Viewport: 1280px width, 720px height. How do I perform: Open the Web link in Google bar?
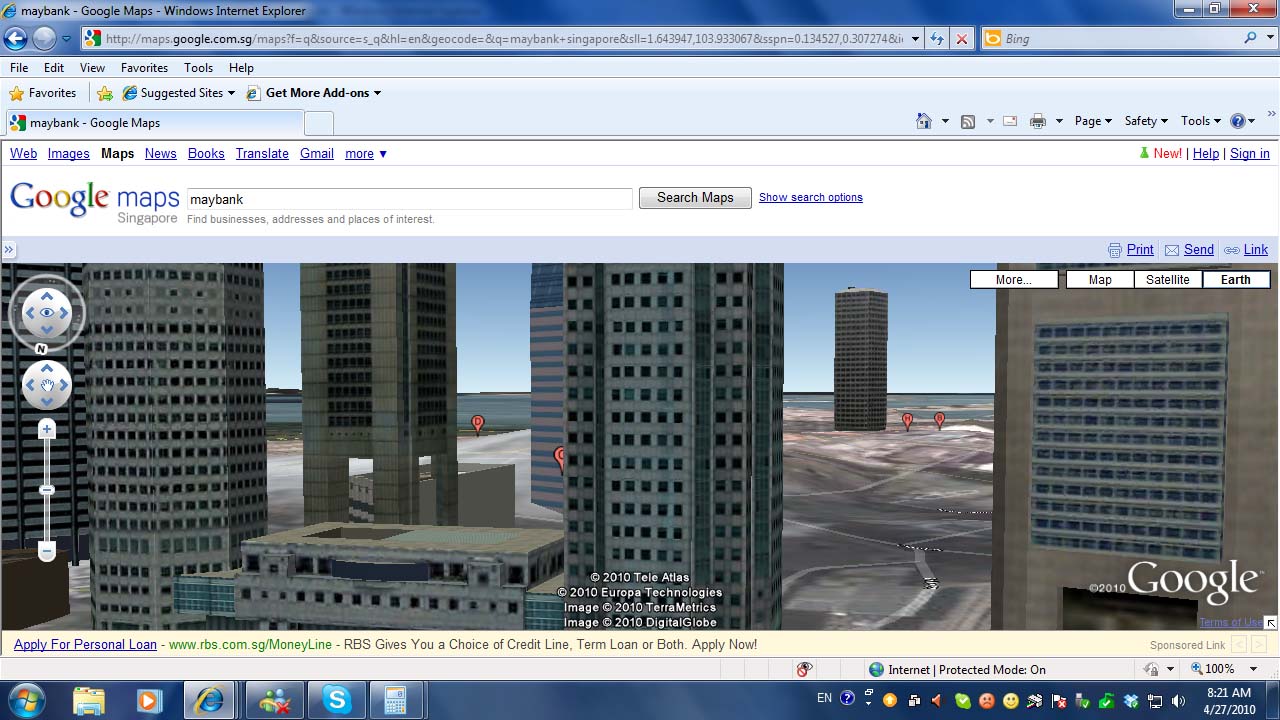point(23,153)
